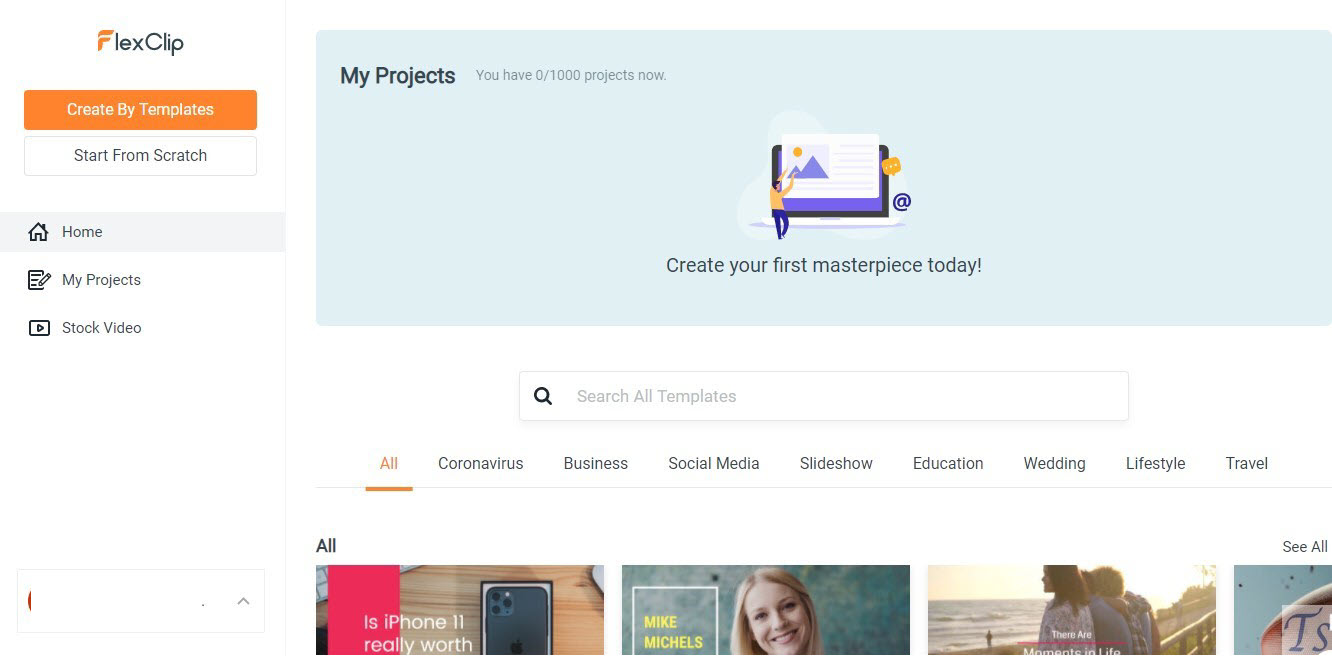This screenshot has height=659, width=1332.
Task: Click the search magnifier icon
Action: 543,396
